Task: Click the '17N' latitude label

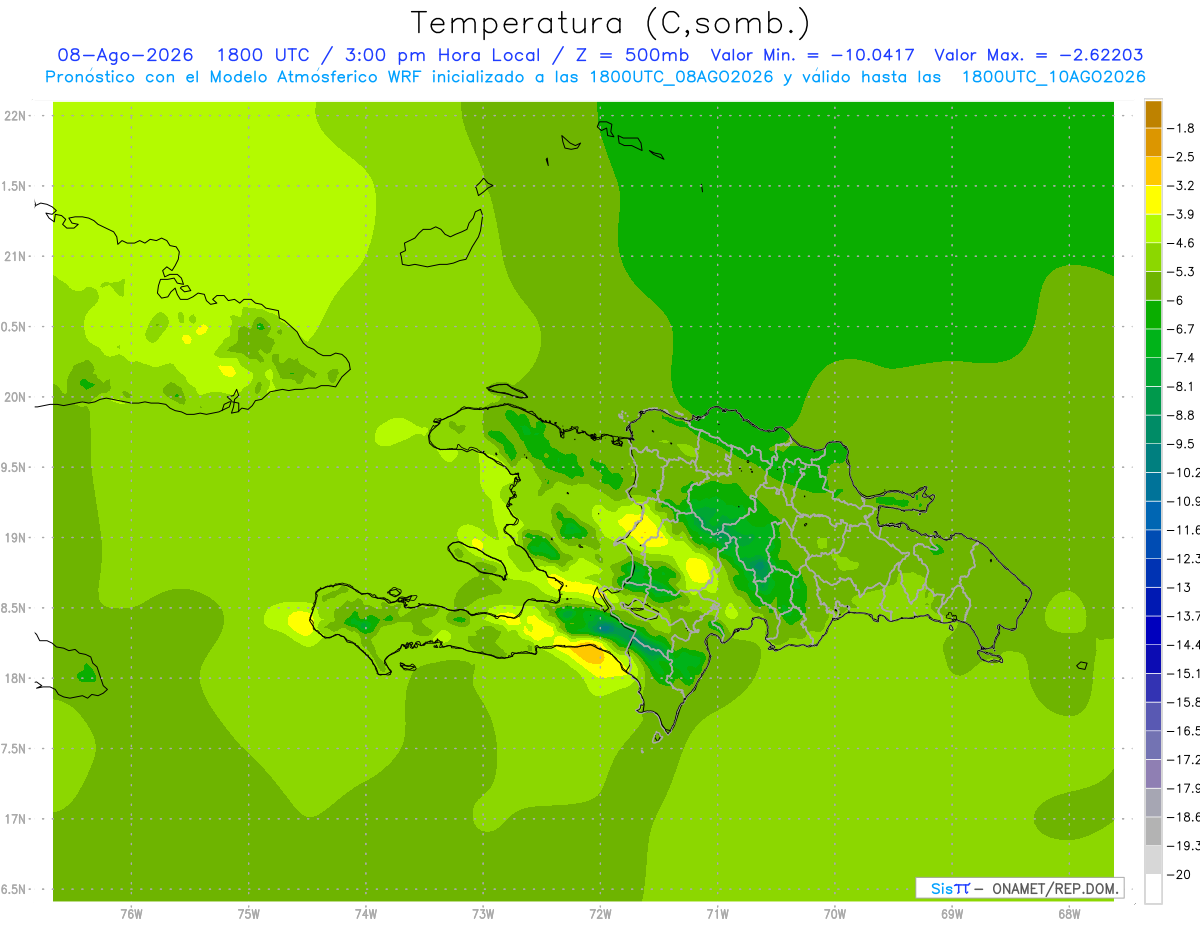Action: click(x=15, y=819)
